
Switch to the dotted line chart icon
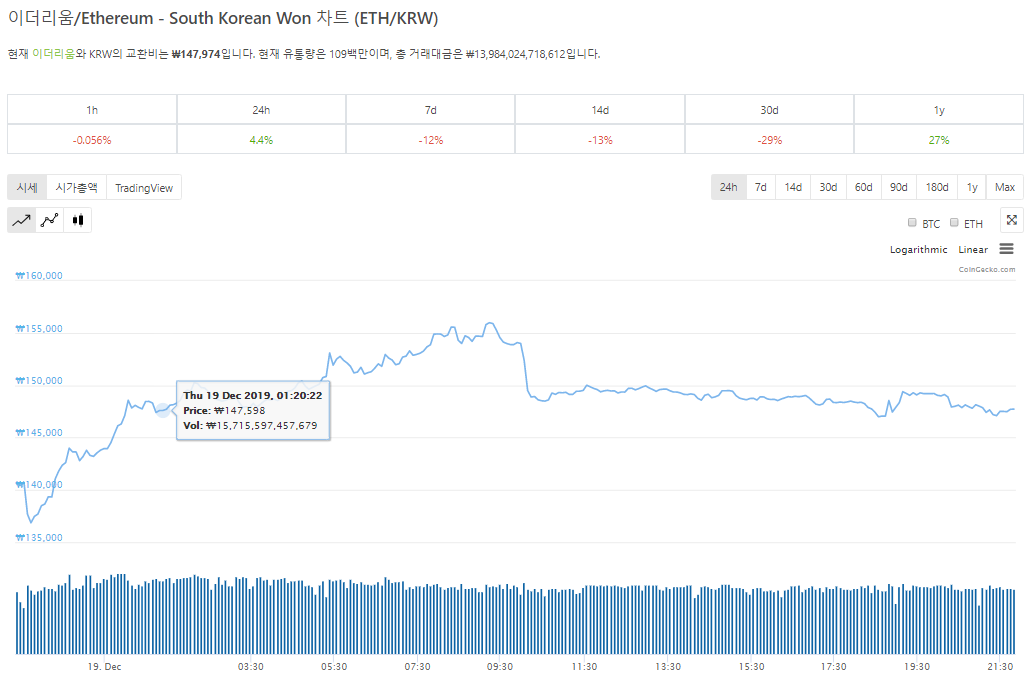click(x=50, y=220)
